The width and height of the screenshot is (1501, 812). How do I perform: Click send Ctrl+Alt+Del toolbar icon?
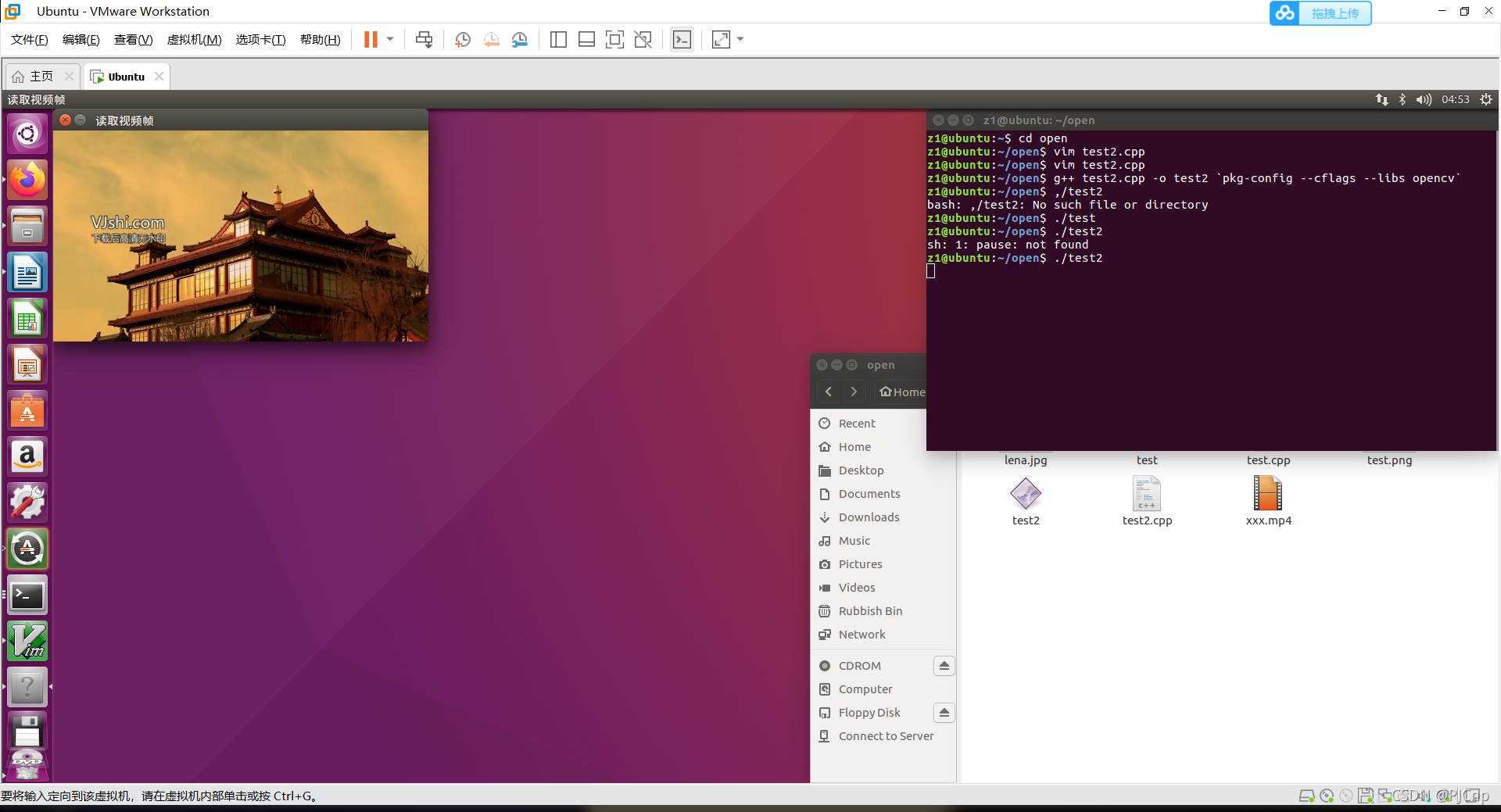coord(424,40)
